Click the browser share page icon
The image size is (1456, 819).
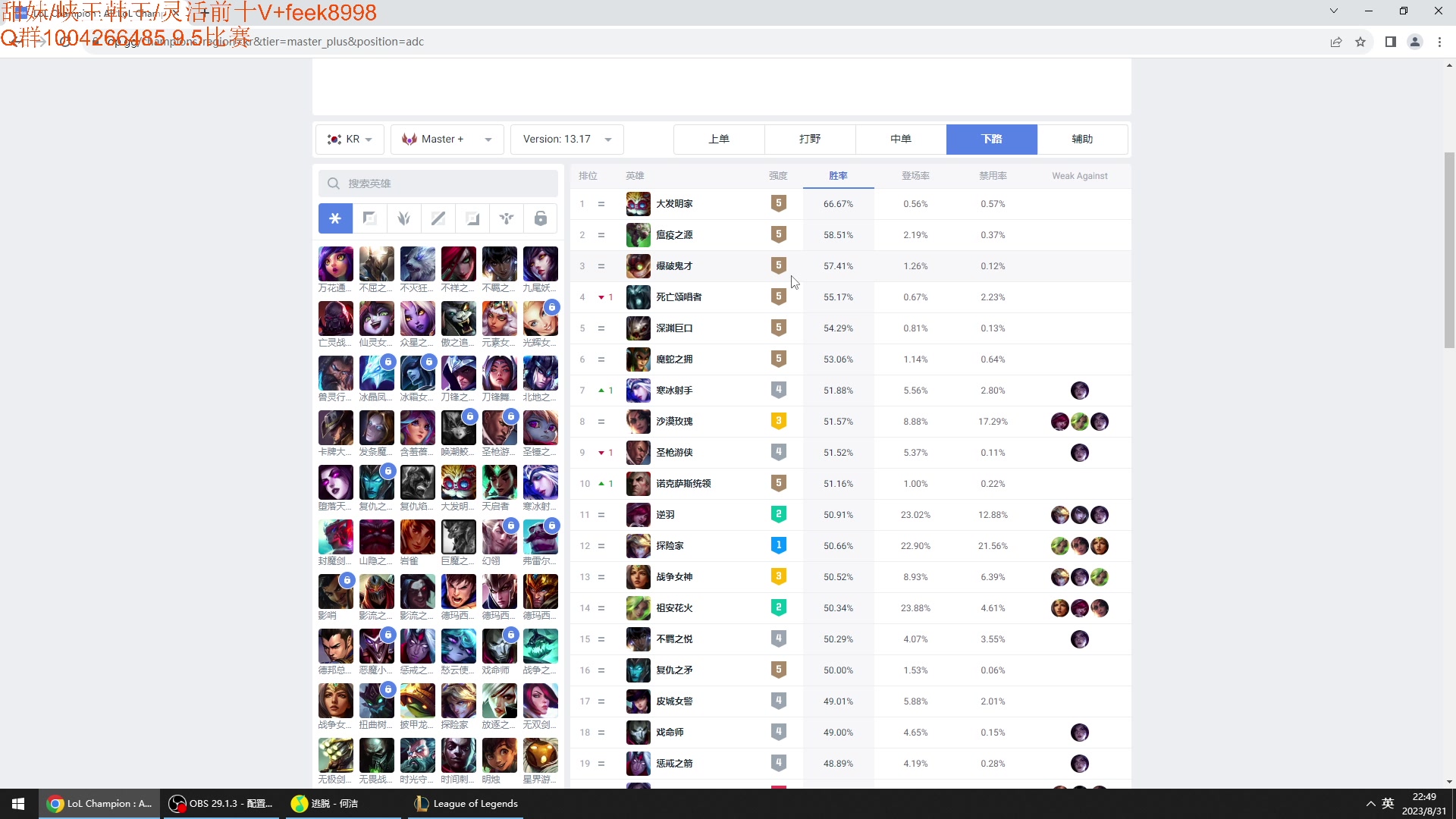1336,42
